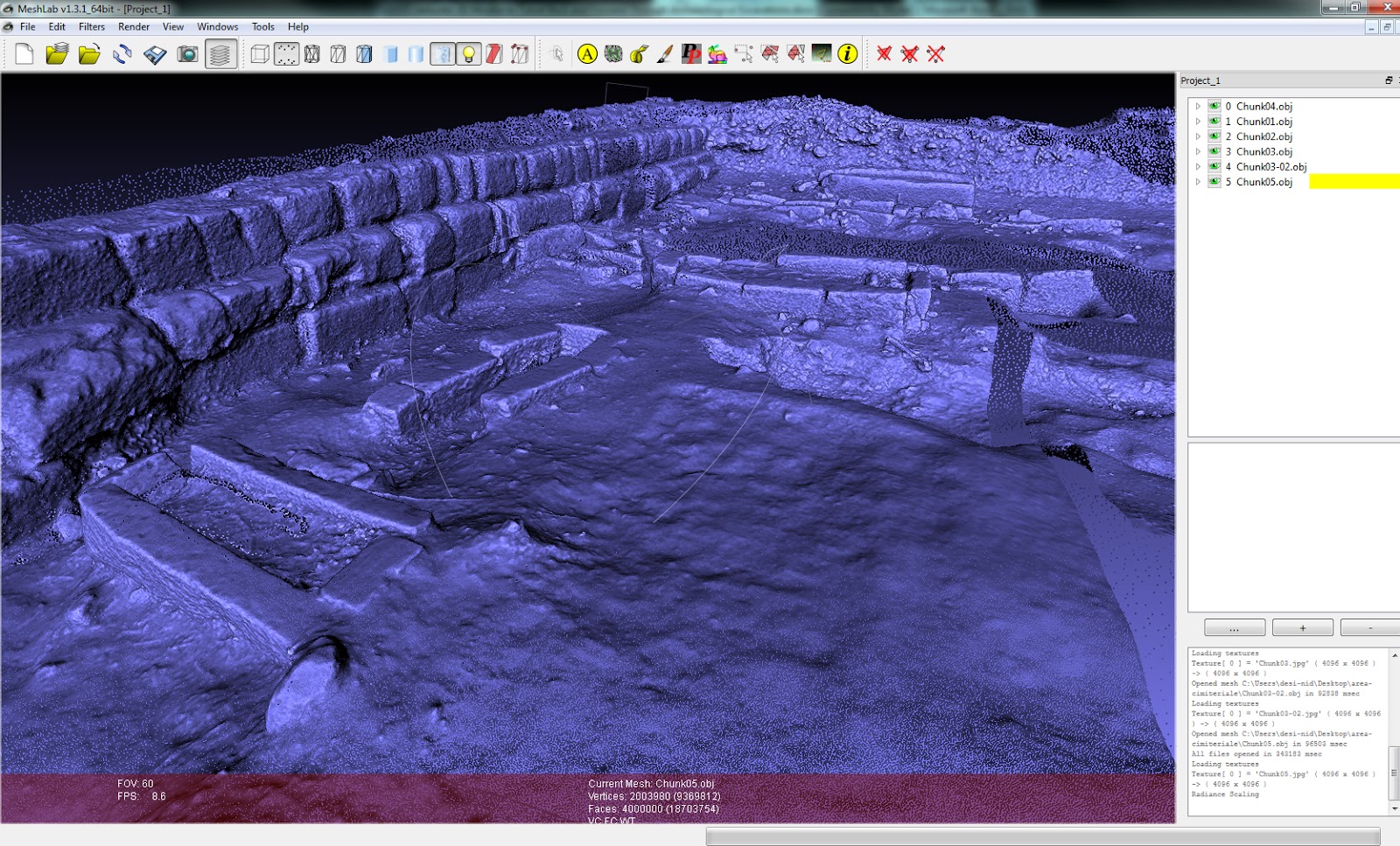The image size is (1400, 846).
Task: Open the Render menu
Action: (133, 26)
